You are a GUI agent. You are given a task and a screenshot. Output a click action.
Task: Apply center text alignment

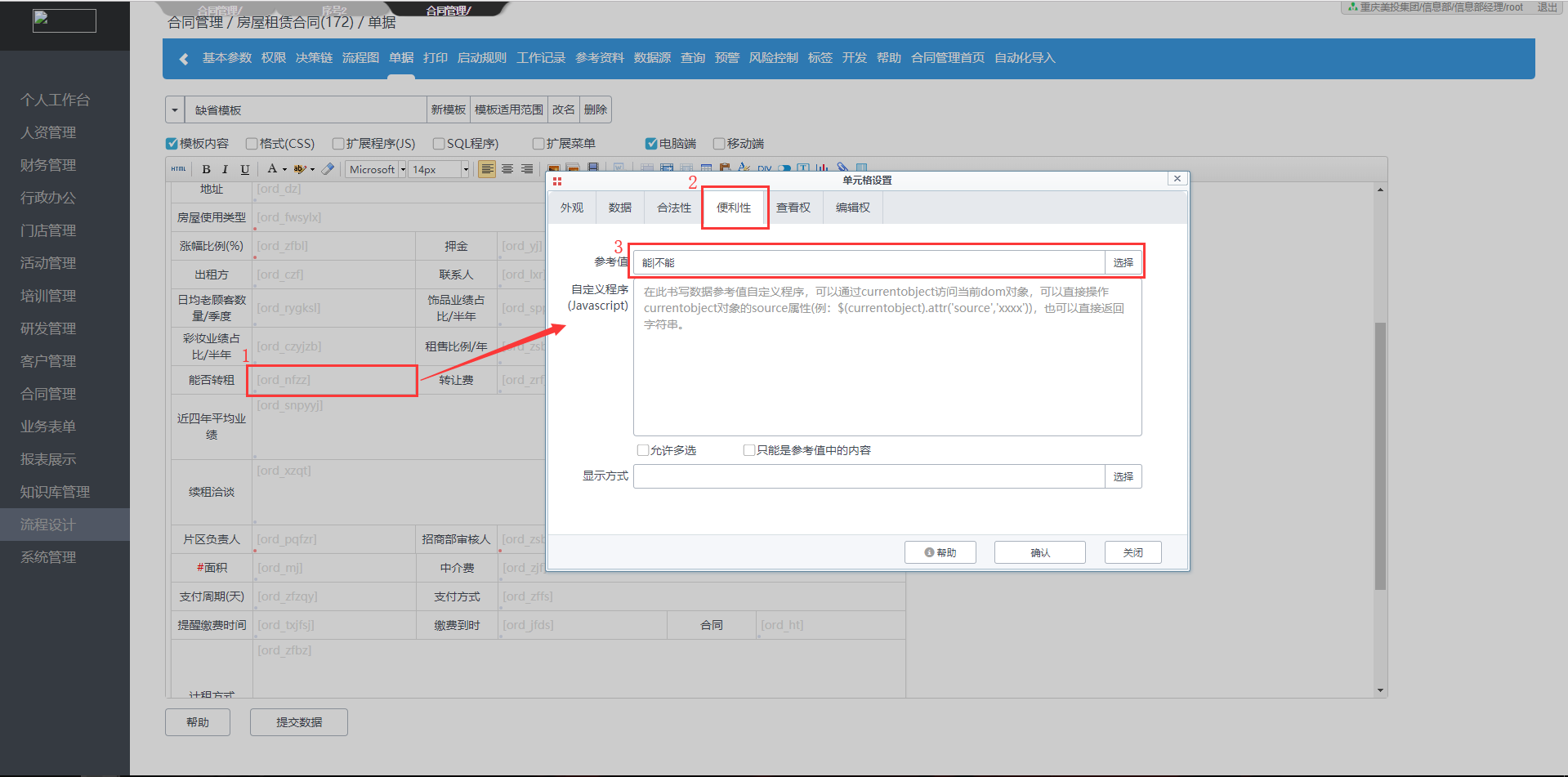point(507,169)
